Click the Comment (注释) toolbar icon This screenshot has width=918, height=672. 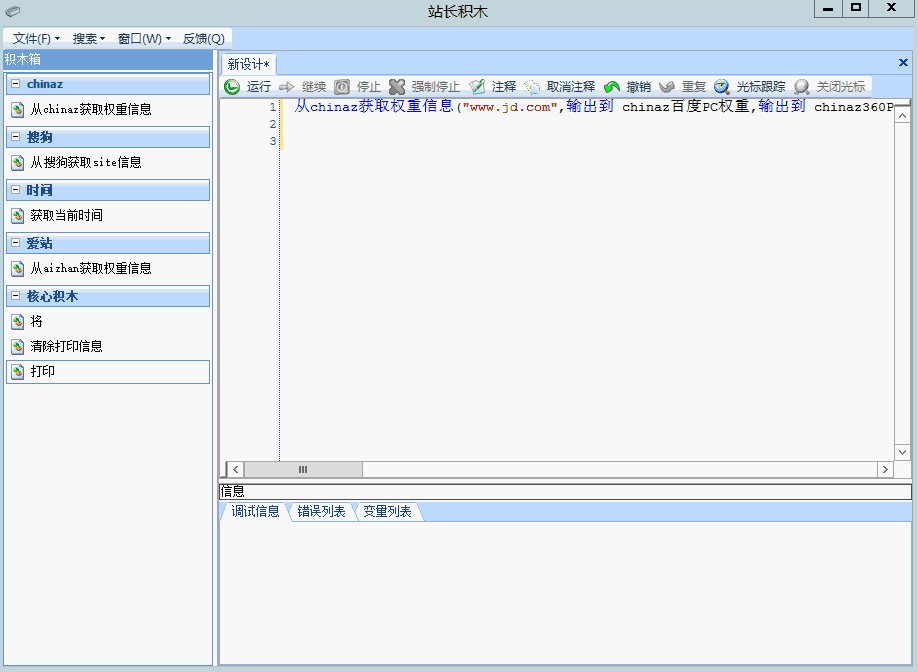click(478, 87)
